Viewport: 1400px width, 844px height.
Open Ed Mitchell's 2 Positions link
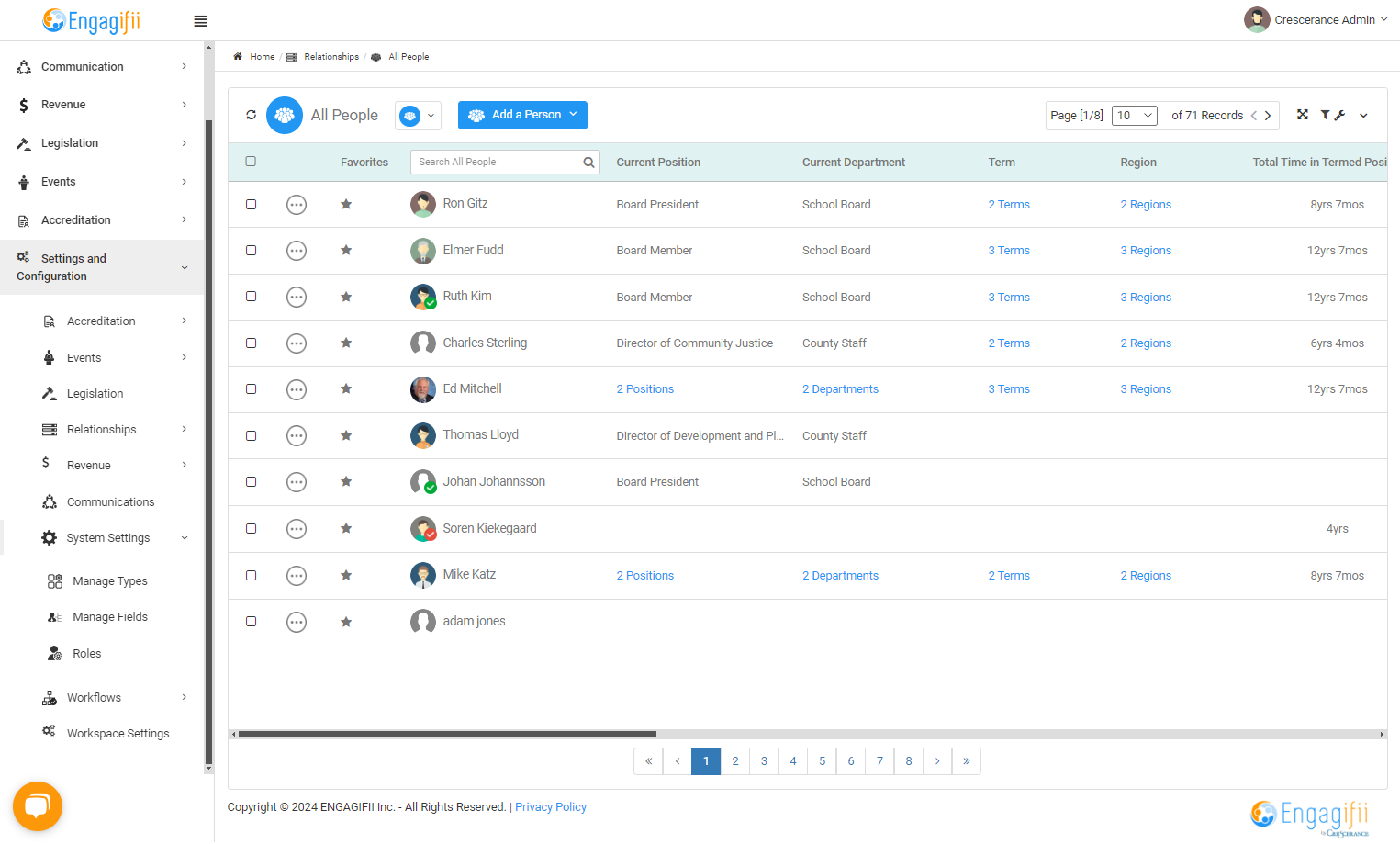tap(645, 389)
